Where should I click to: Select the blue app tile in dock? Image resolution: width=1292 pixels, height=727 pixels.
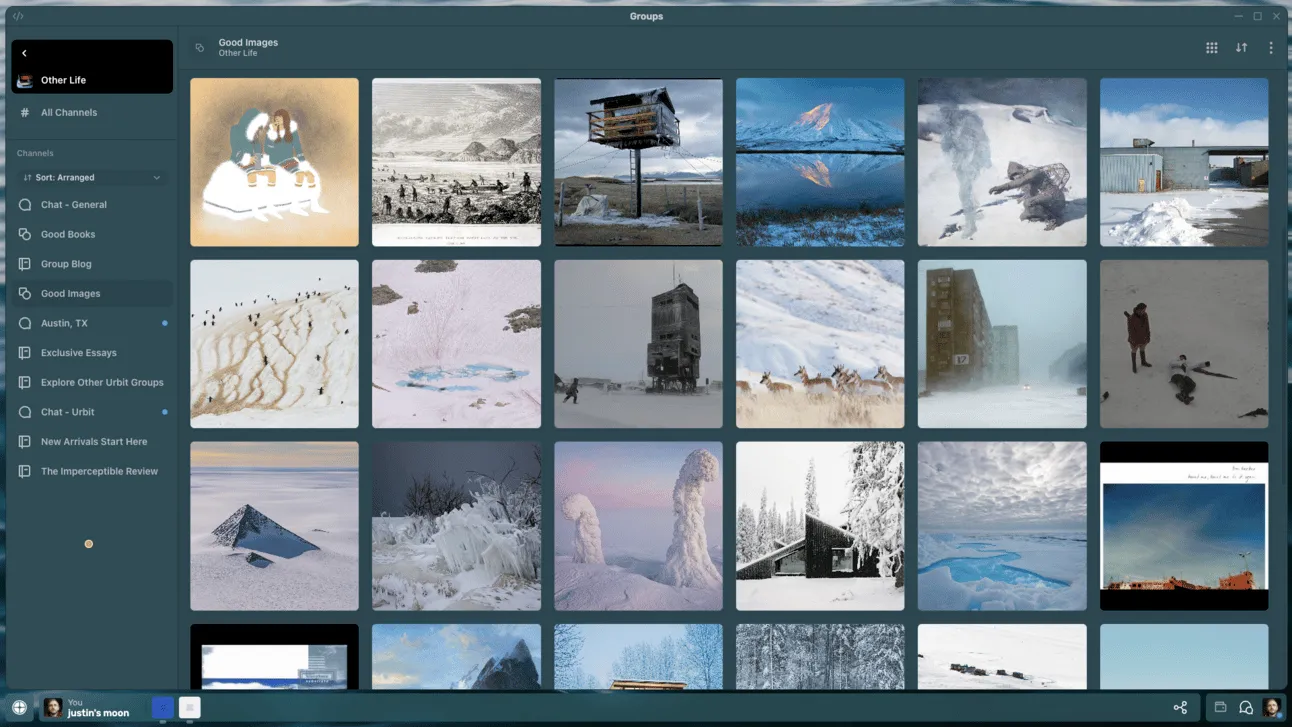[x=162, y=707]
